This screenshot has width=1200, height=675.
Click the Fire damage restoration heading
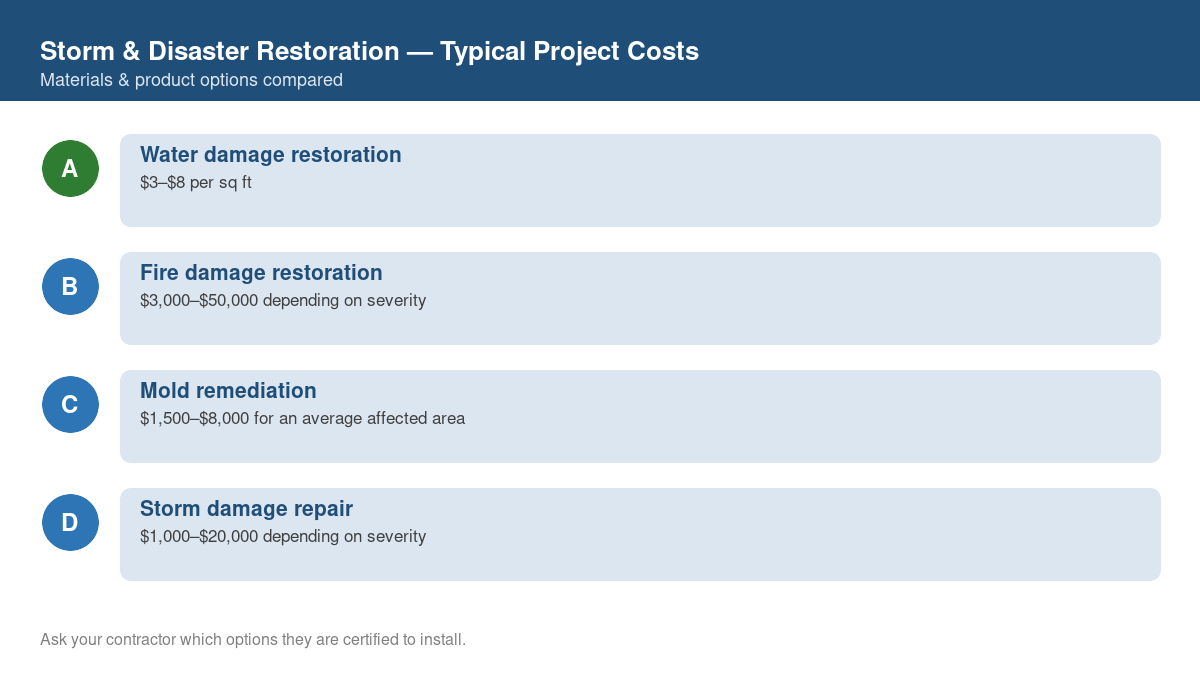point(261,273)
